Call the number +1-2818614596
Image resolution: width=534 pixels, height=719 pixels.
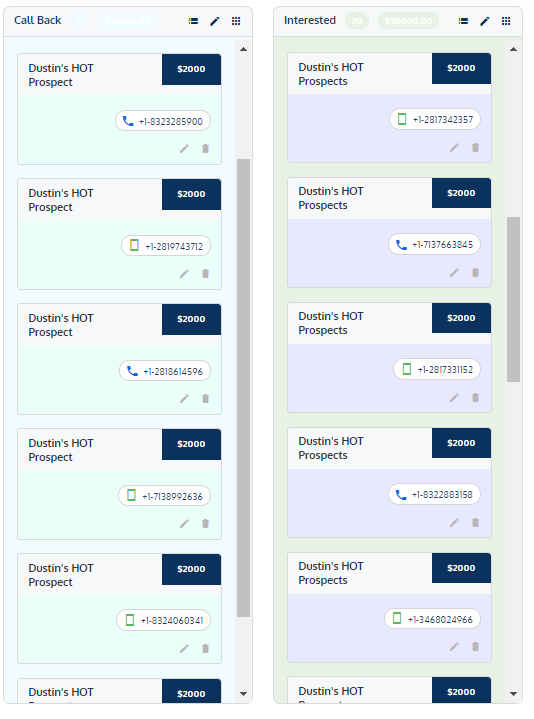[x=165, y=371]
